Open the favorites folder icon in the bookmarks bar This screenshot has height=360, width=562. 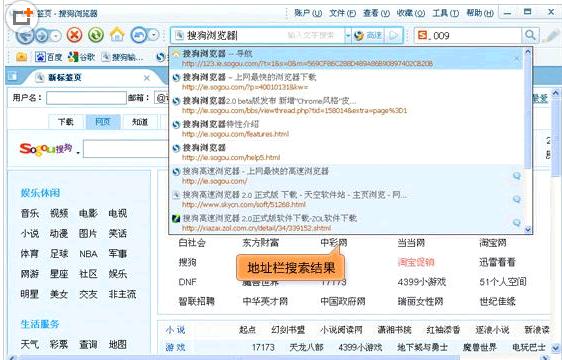tap(21, 57)
